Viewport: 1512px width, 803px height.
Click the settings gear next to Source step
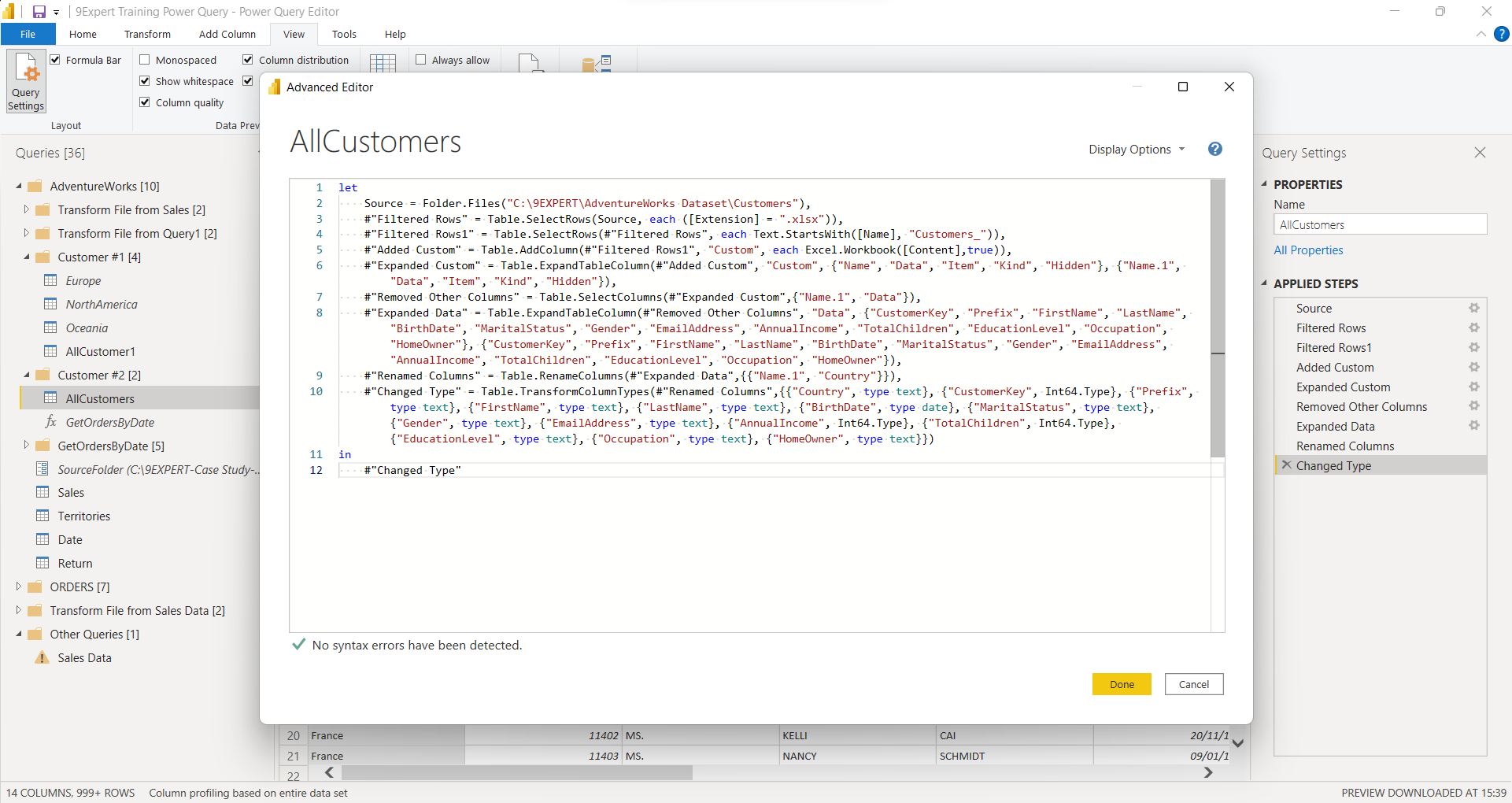coord(1475,308)
